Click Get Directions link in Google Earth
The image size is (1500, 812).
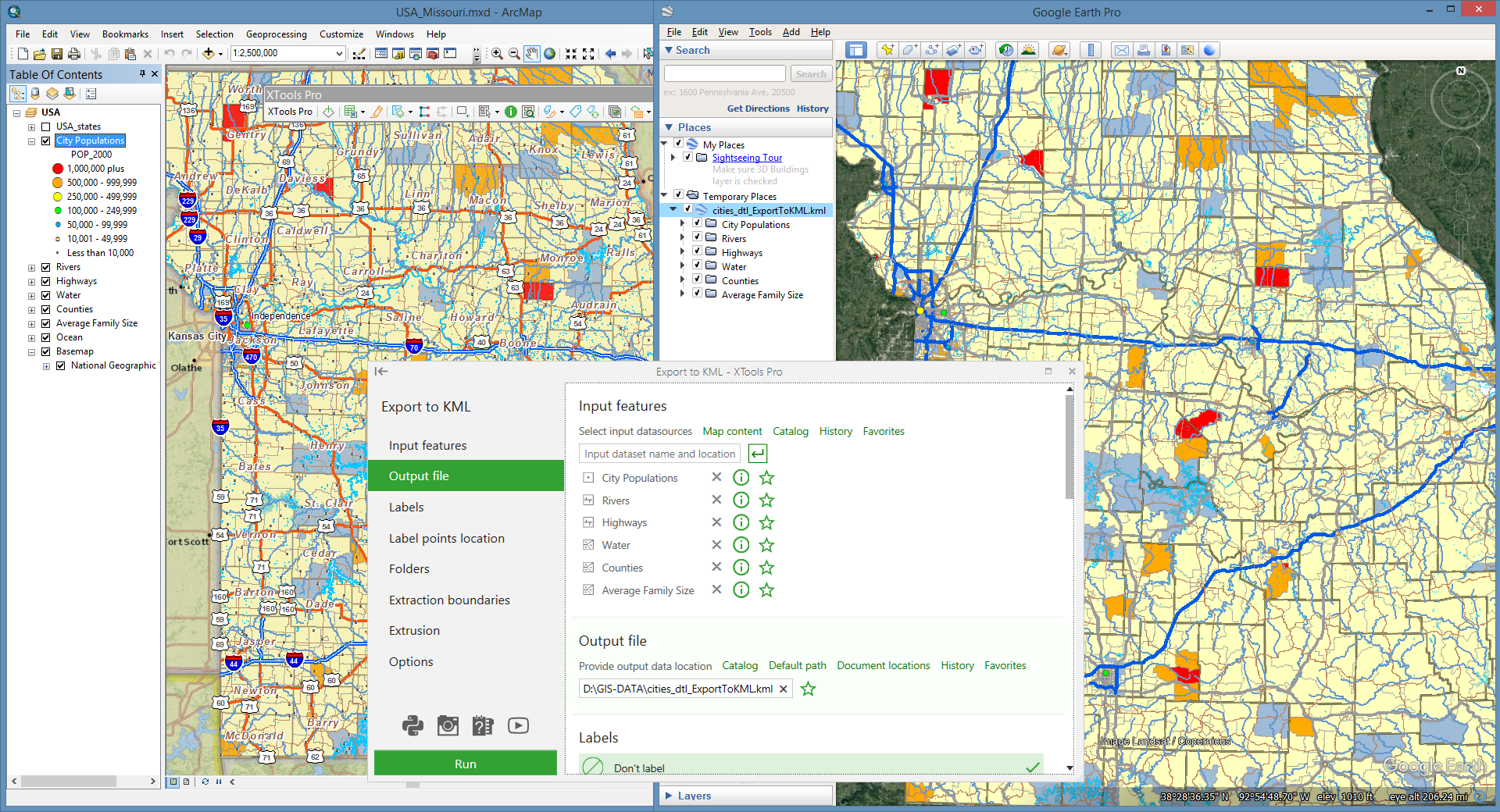point(758,109)
